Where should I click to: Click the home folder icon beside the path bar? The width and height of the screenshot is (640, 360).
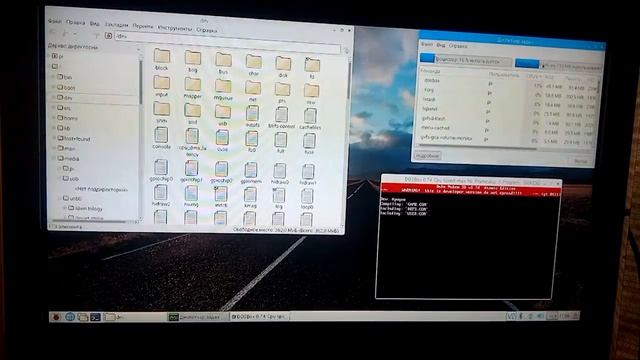tap(109, 36)
